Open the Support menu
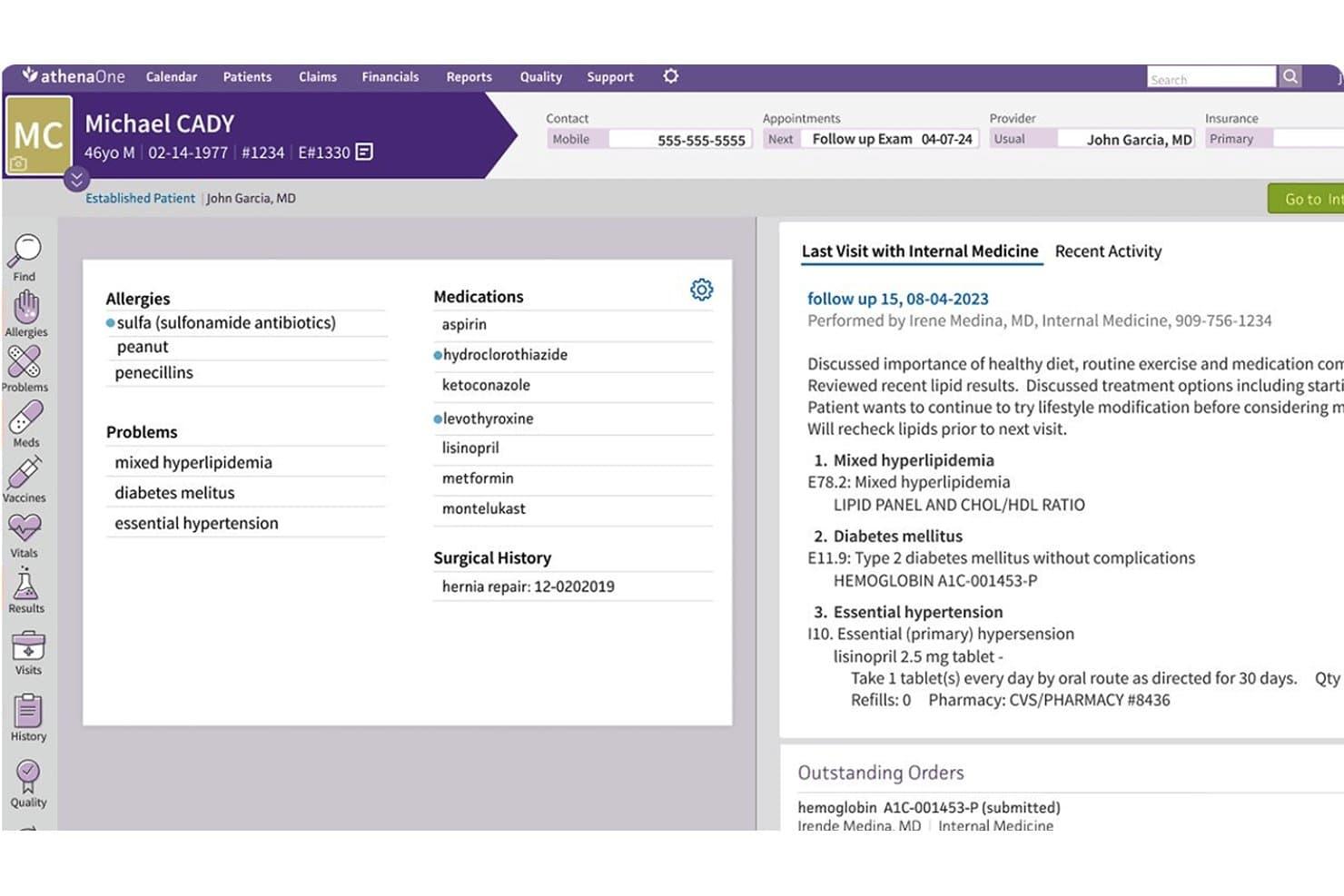 point(610,77)
